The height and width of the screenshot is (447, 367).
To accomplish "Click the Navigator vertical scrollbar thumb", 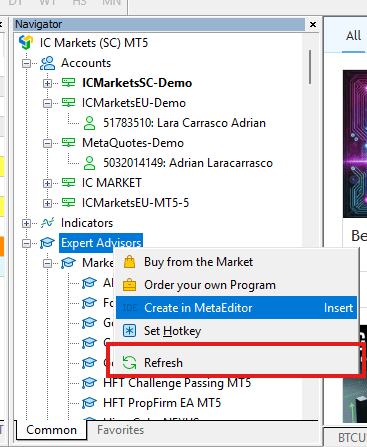I will (310, 67).
